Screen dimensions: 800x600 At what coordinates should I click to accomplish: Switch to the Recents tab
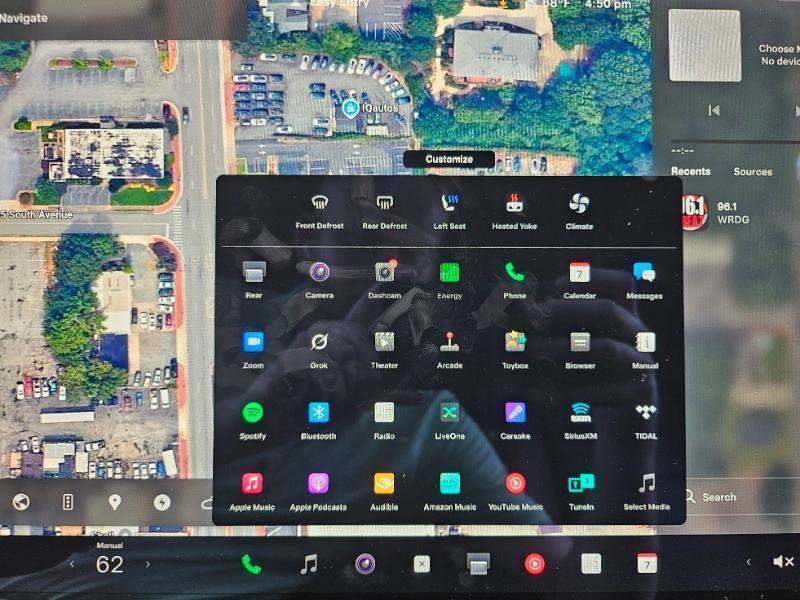(x=691, y=171)
